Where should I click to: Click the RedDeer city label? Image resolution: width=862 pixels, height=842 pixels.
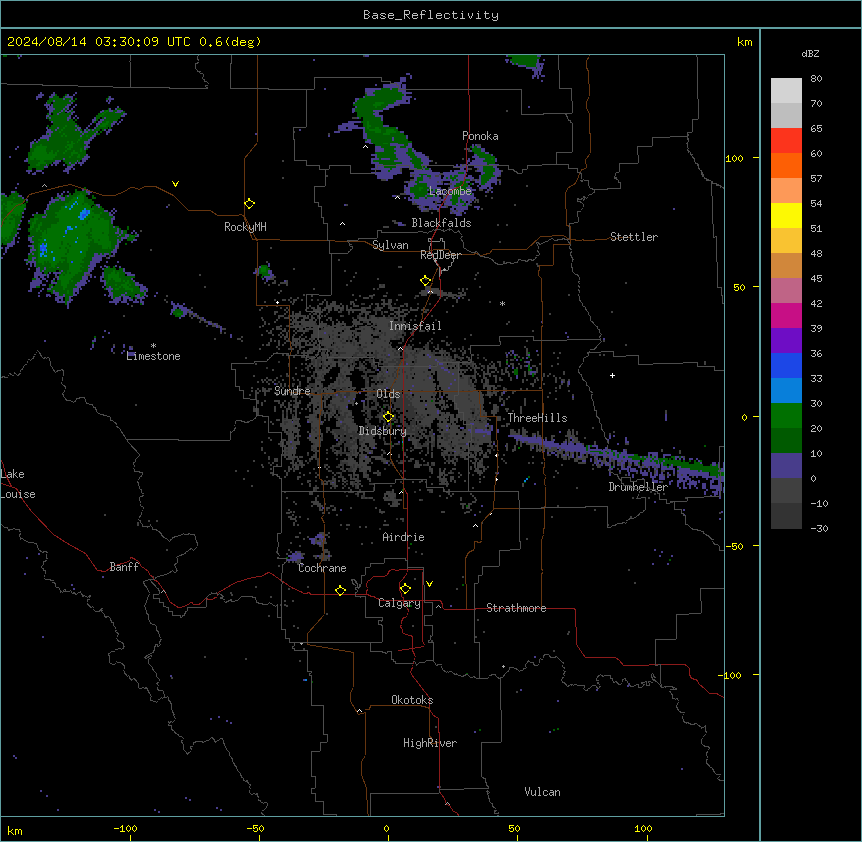pyautogui.click(x=440, y=255)
